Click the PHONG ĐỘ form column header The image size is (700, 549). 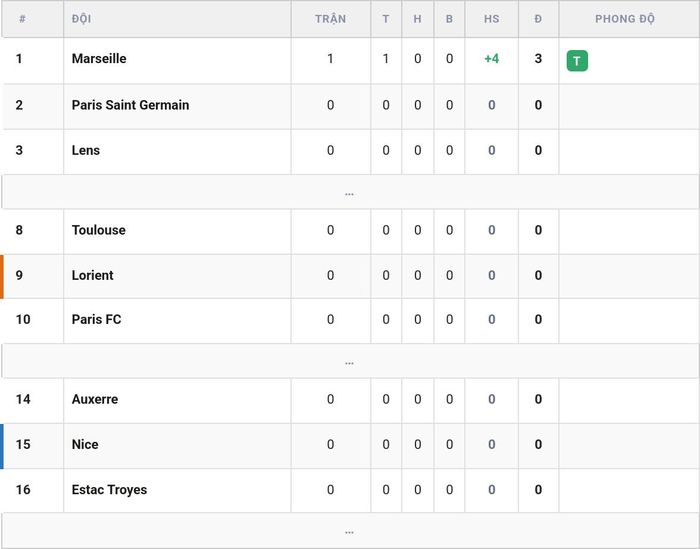pyautogui.click(x=625, y=19)
